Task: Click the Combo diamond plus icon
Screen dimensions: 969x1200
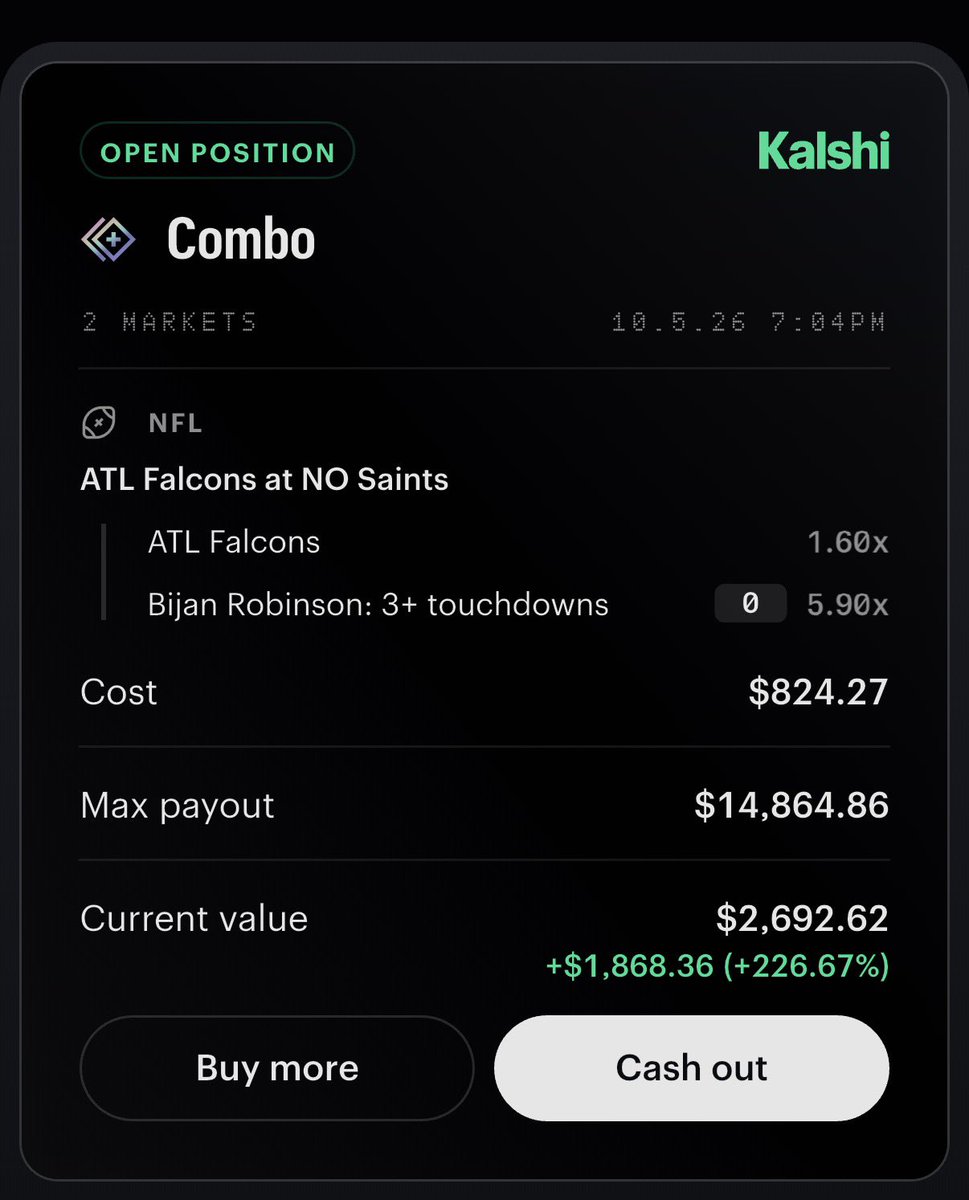Action: [x=107, y=240]
